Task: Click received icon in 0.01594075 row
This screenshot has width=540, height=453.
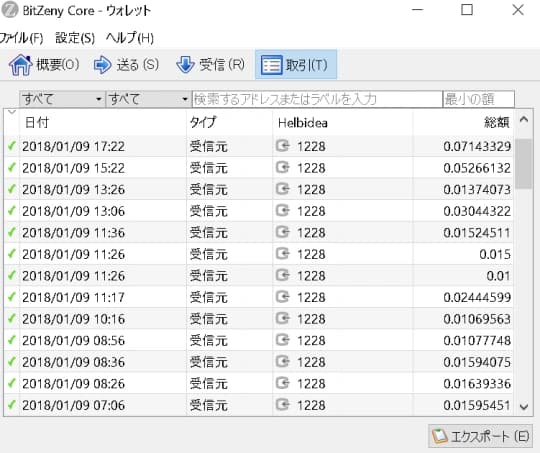Action: pos(283,361)
